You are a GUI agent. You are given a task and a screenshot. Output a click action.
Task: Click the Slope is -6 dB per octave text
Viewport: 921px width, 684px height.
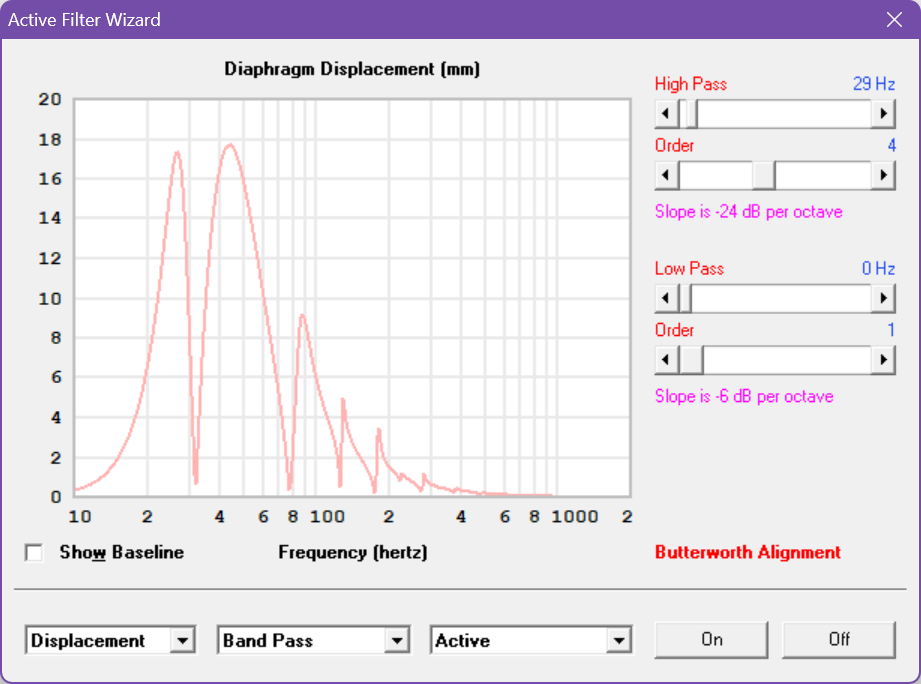pos(744,396)
